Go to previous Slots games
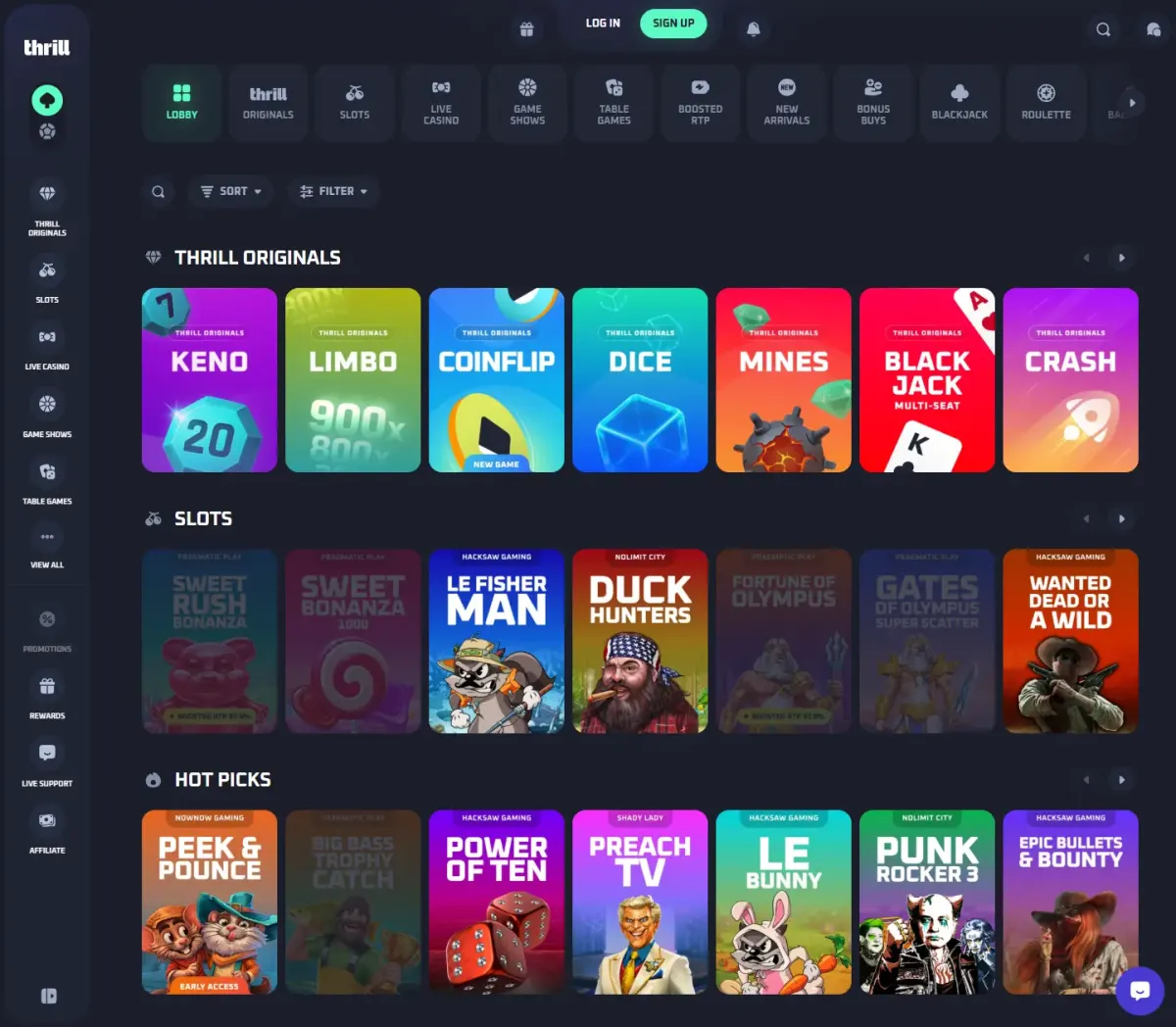This screenshot has width=1176, height=1027. tap(1086, 518)
